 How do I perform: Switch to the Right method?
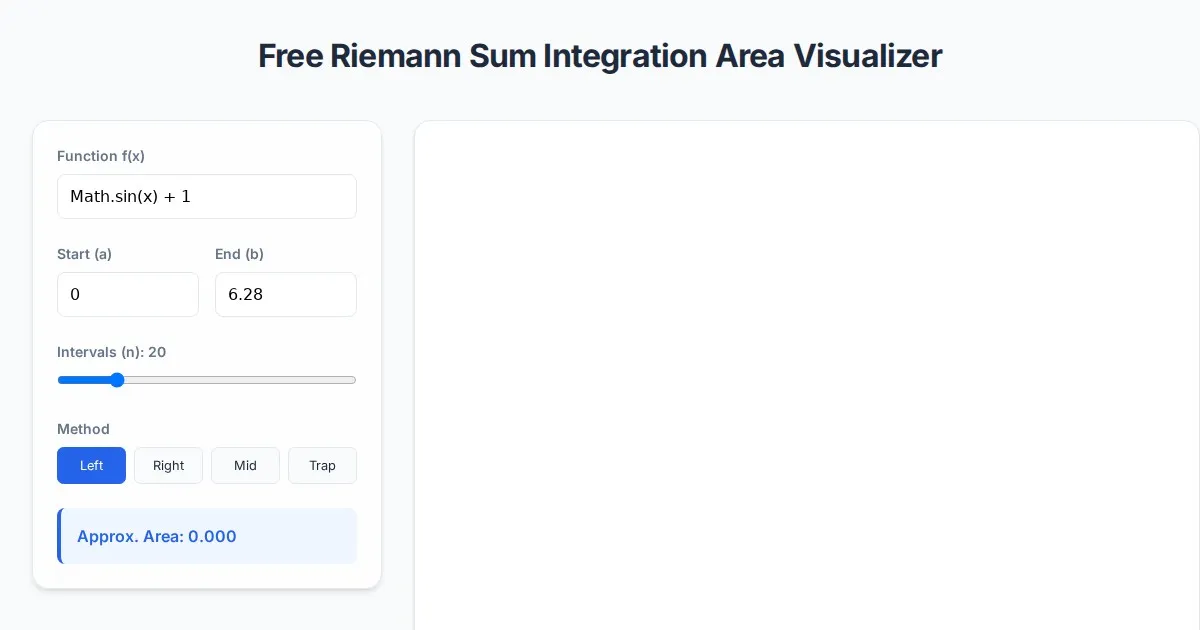(168, 466)
